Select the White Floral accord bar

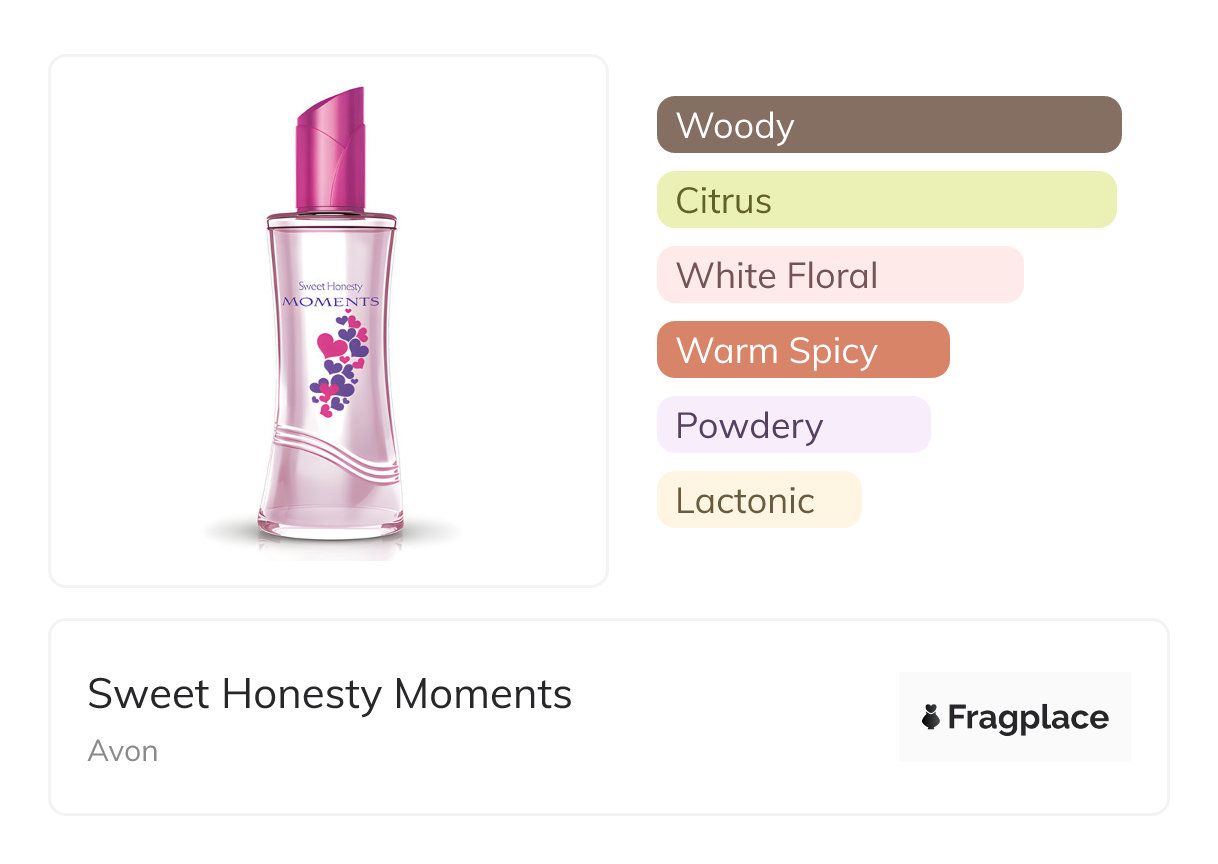[x=839, y=275]
